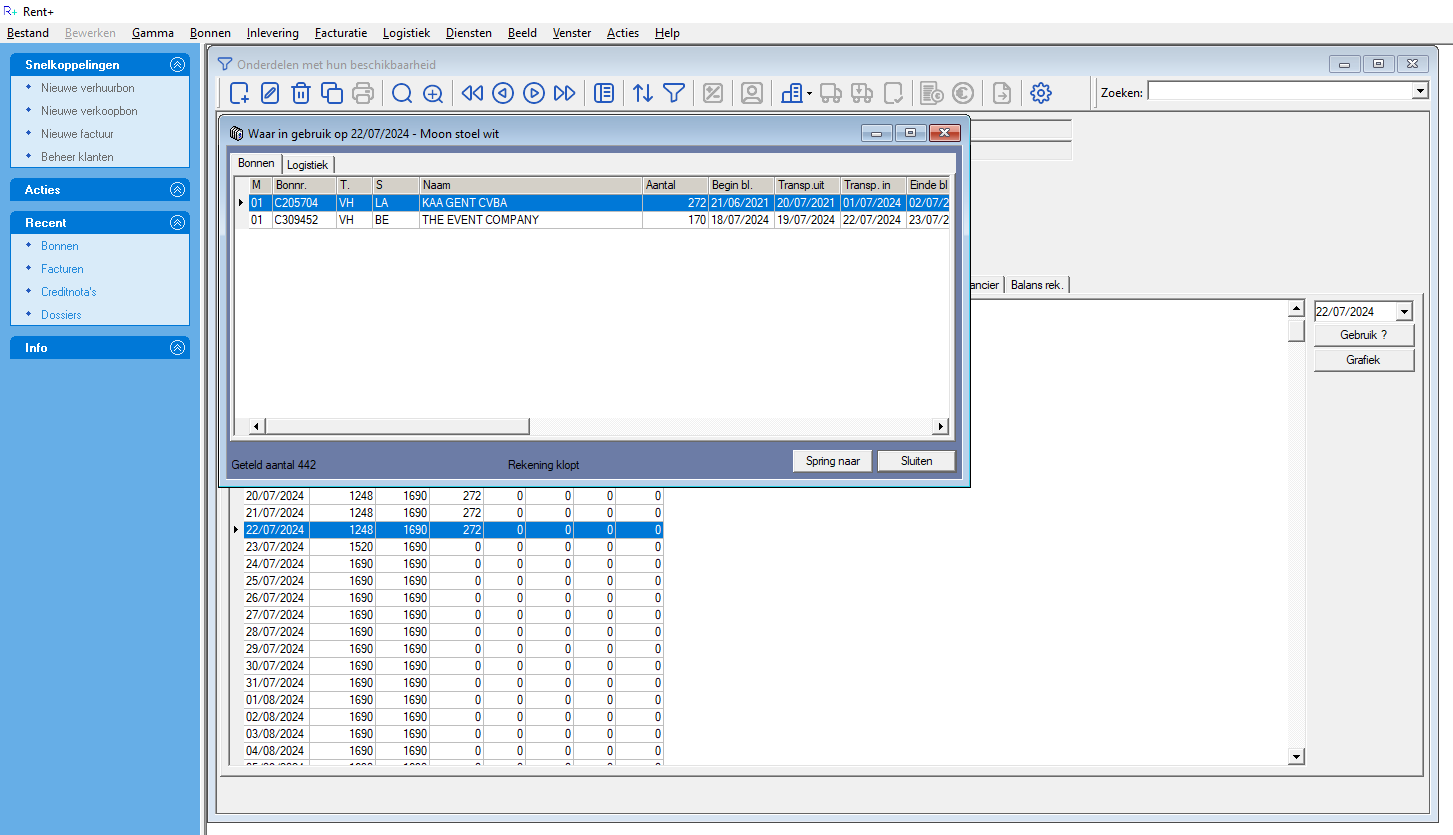The width and height of the screenshot is (1453, 835).
Task: Click the magnifier search toolbar icon
Action: click(x=402, y=93)
